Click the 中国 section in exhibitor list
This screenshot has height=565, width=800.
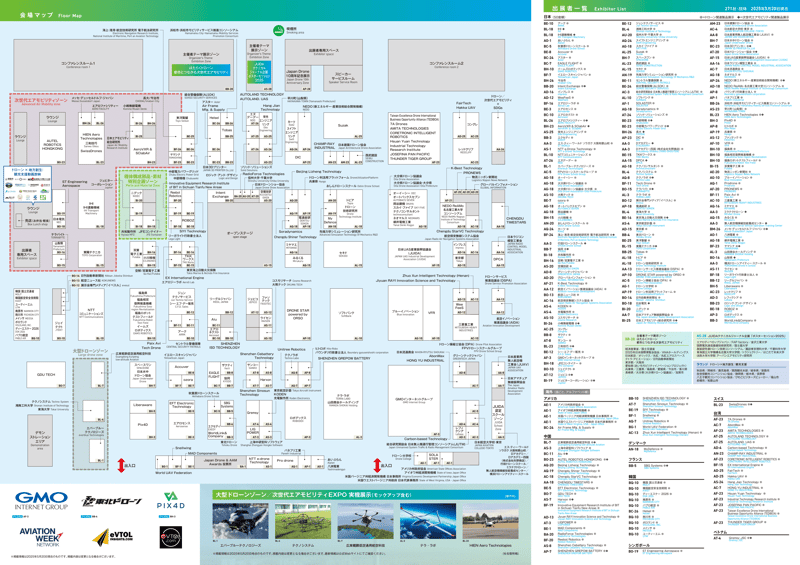(x=547, y=437)
